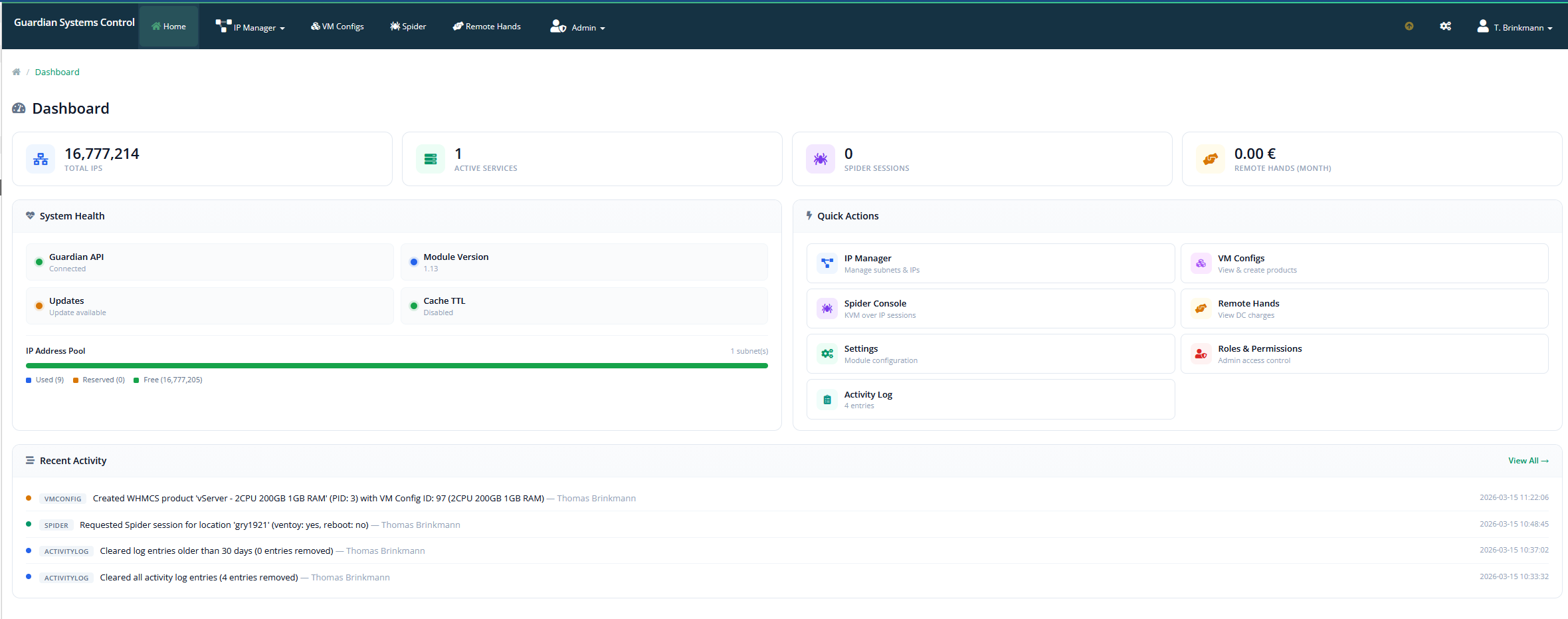The height and width of the screenshot is (619, 1568).
Task: Click 'Cleared all activity log entries' row
Action: 787,577
